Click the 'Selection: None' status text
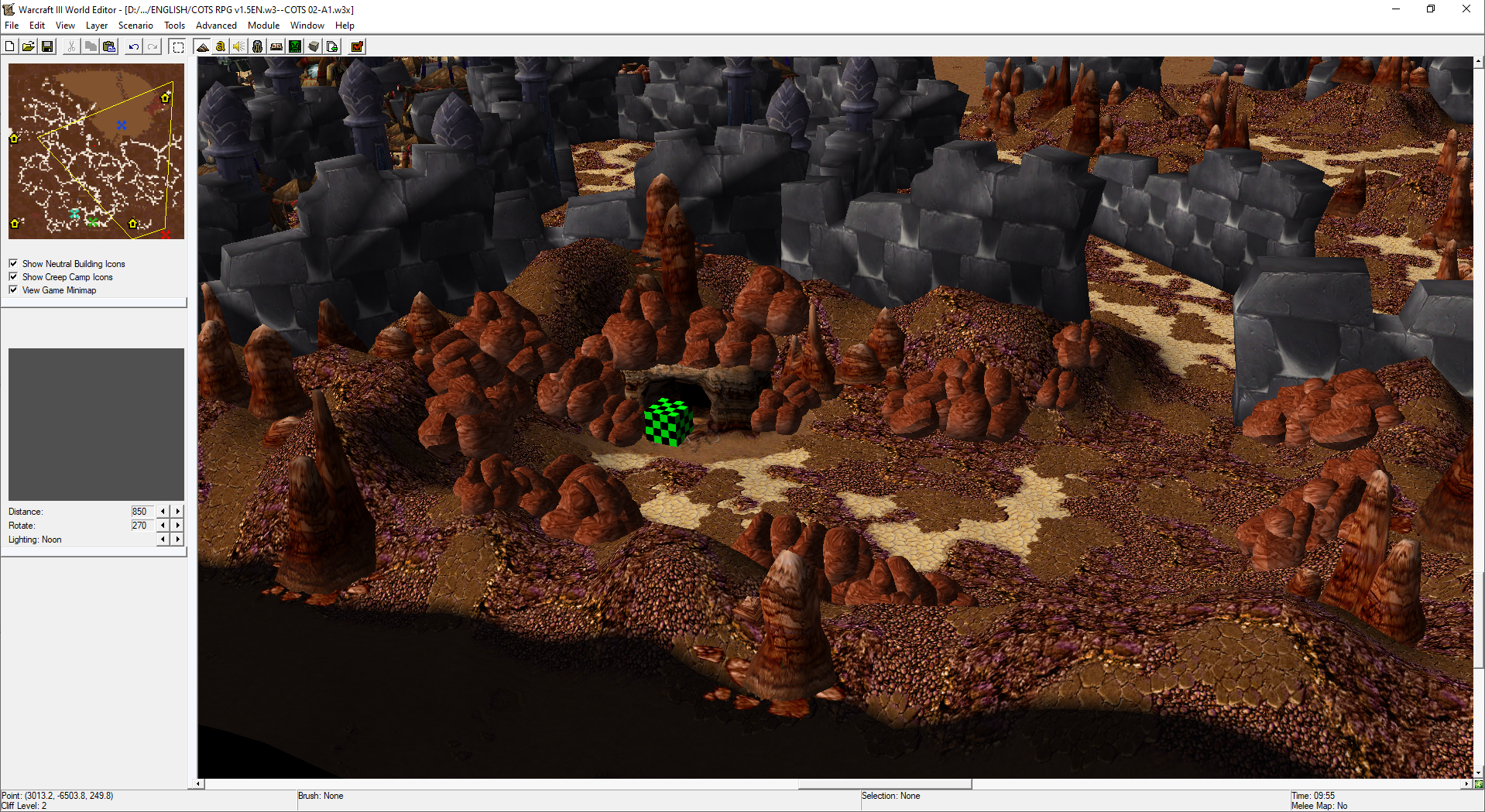Screen dimensions: 1485x812 890,796
